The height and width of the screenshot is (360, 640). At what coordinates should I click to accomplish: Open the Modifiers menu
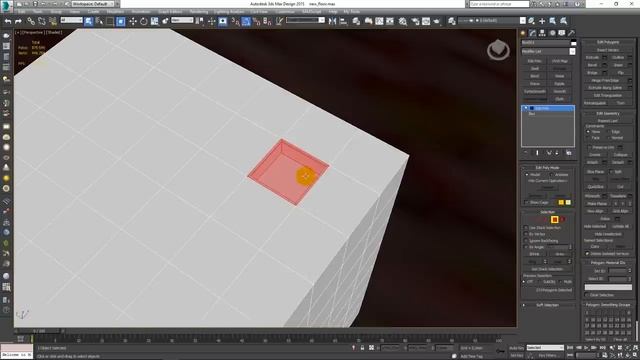point(116,12)
